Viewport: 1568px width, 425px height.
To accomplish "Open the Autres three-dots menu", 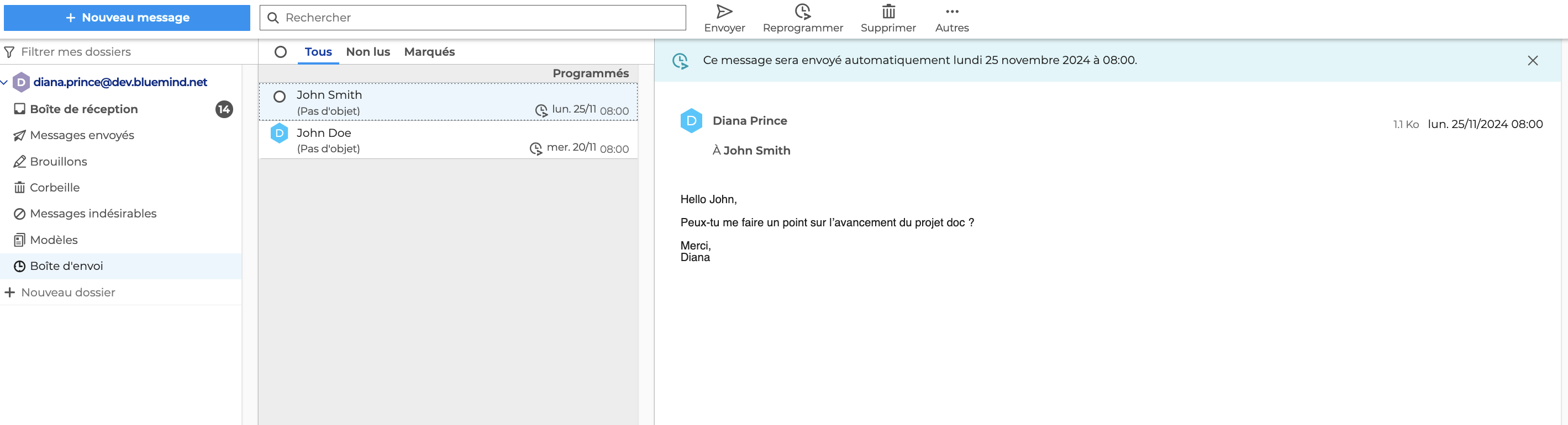I will [x=951, y=12].
